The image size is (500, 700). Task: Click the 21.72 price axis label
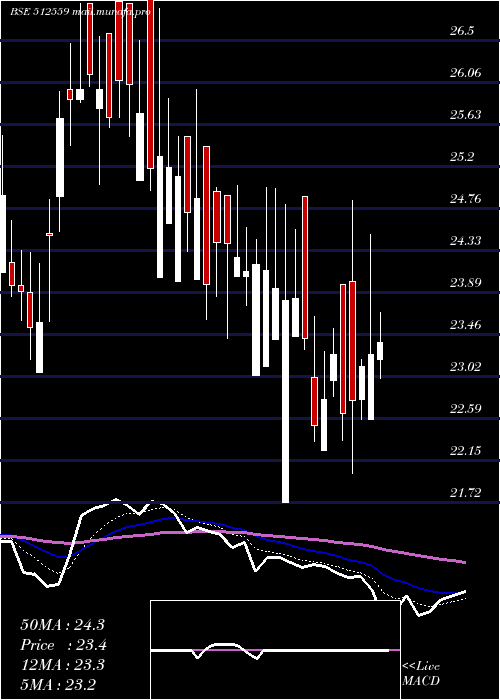coord(466,492)
